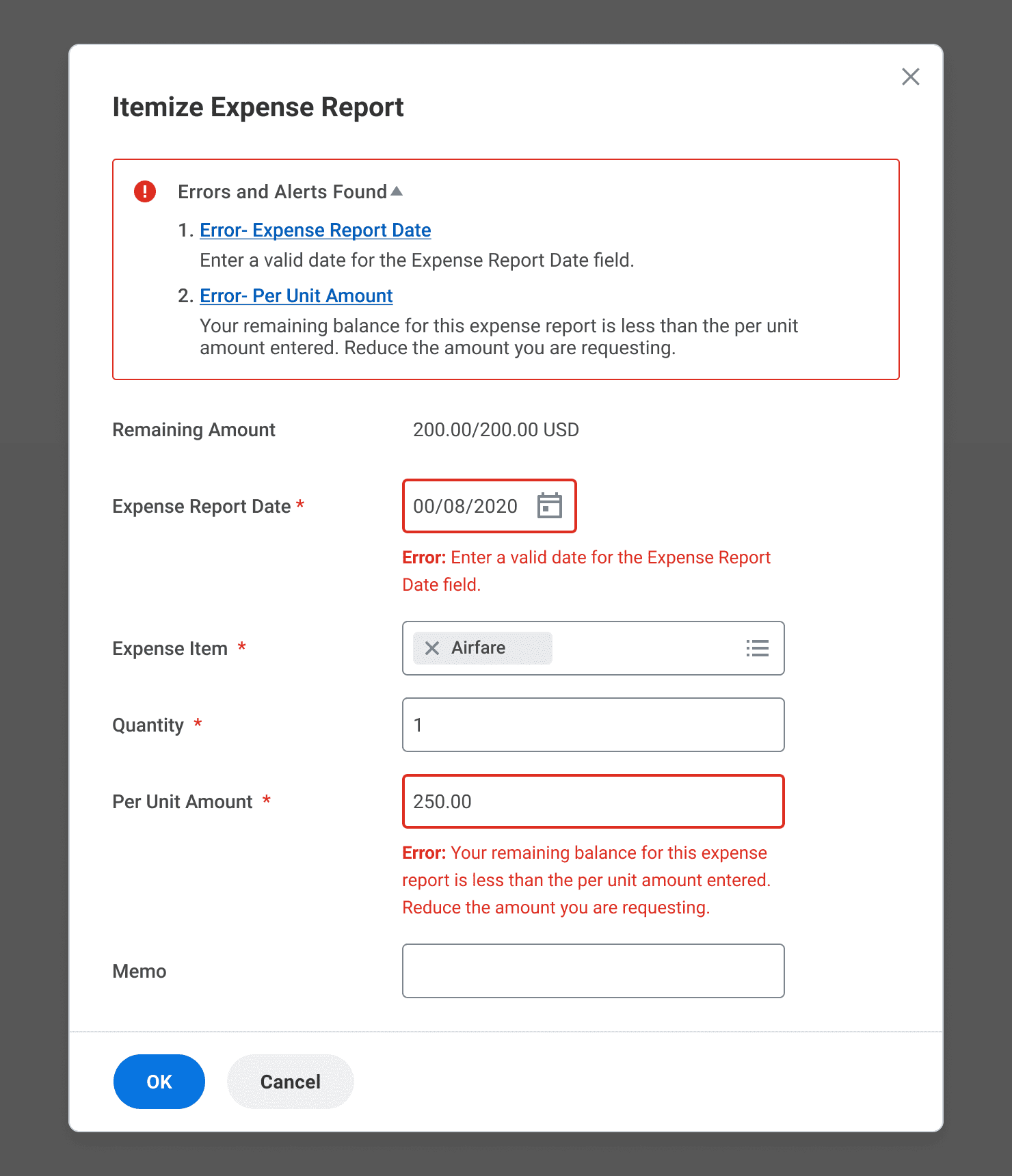
Task: Open the calendar date picker
Action: pos(549,506)
